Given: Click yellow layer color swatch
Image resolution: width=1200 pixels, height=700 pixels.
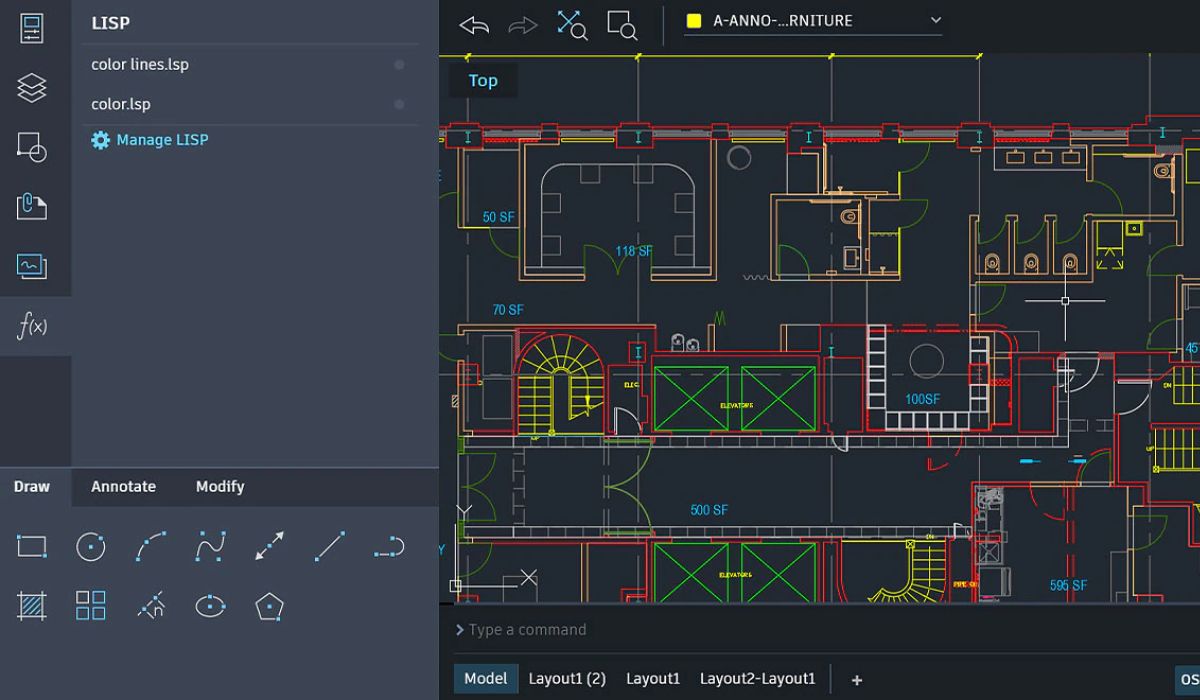Looking at the screenshot, I should (694, 20).
